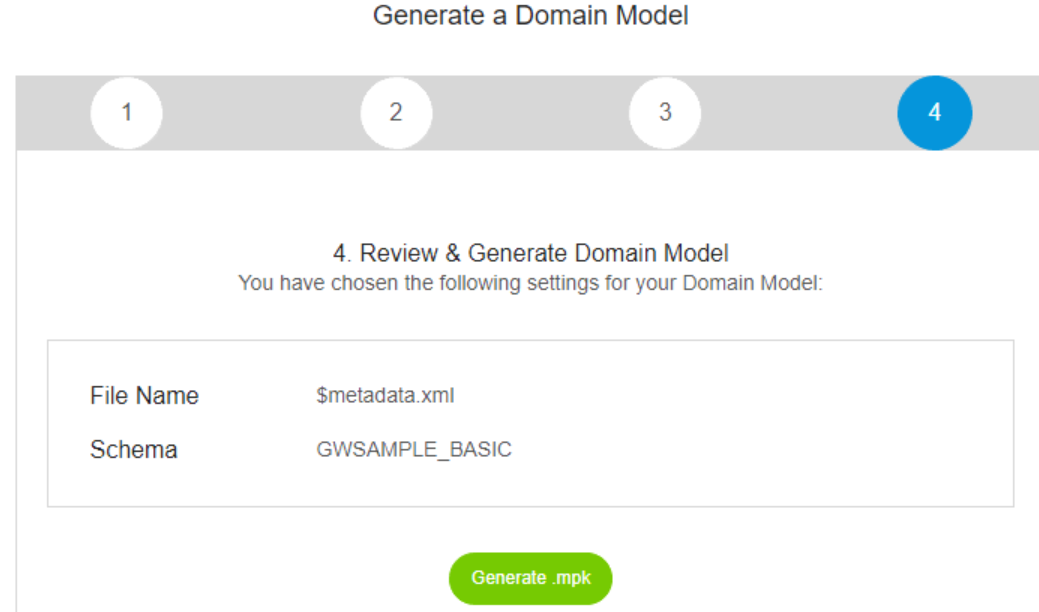Click gray progress bar between steps 3 and 4

tap(799, 113)
